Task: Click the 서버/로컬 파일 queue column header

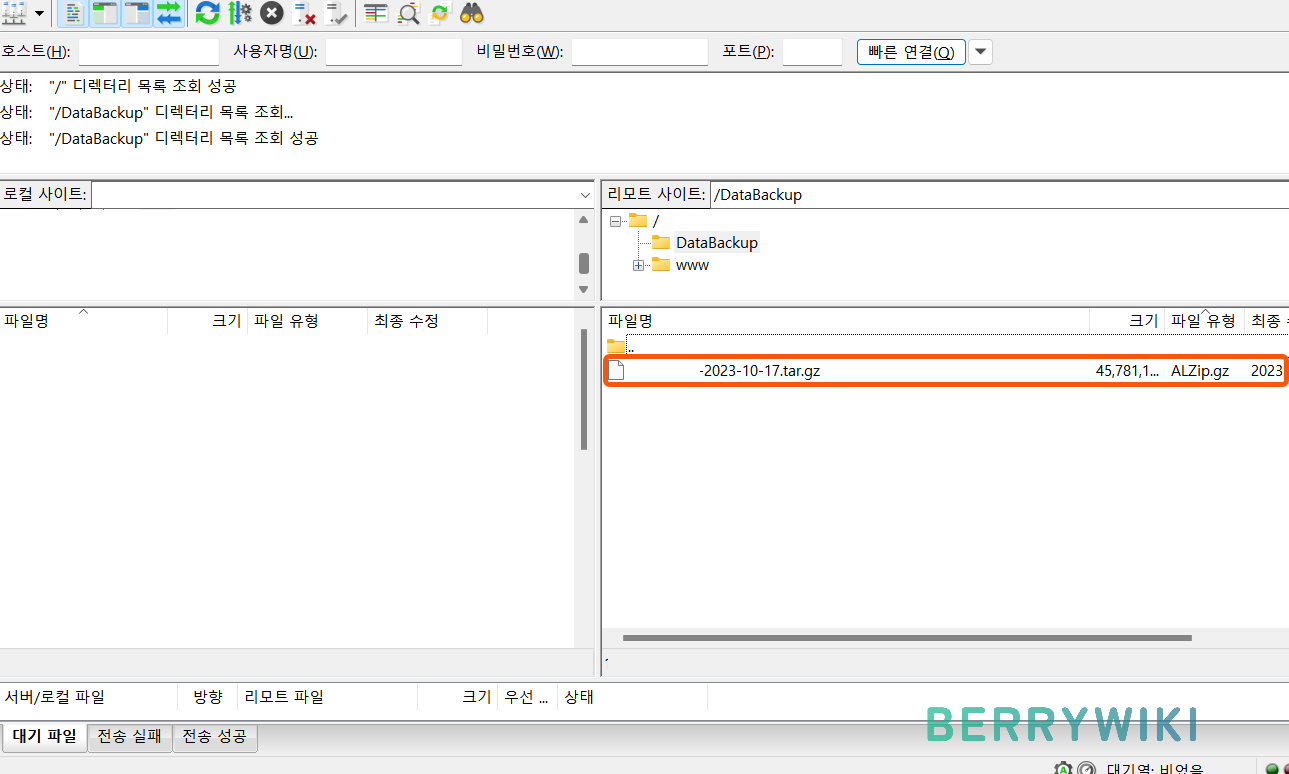Action: (x=89, y=697)
